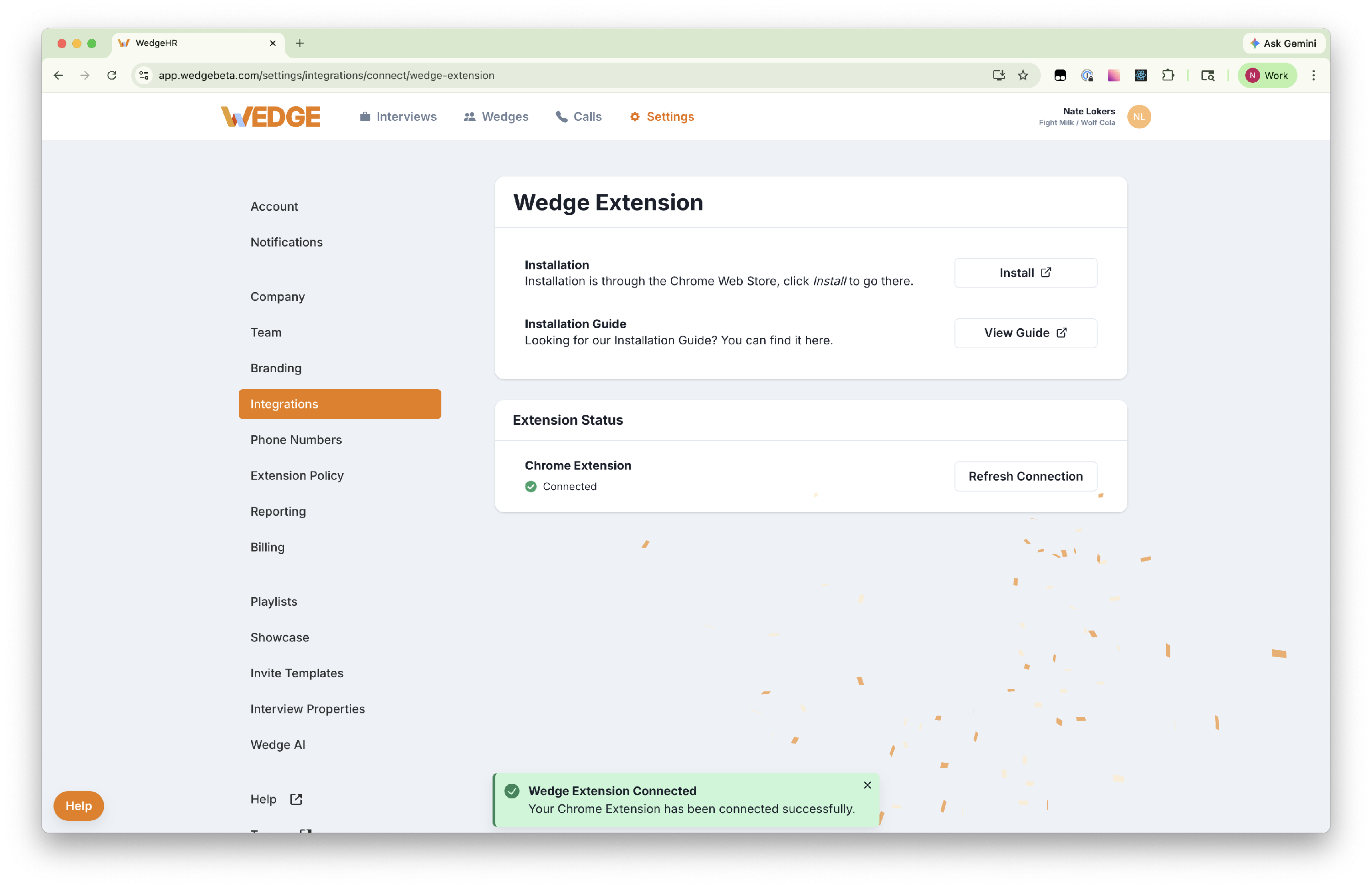The width and height of the screenshot is (1372, 888).
Task: Open the Chrome three-dot menu
Action: [1313, 75]
